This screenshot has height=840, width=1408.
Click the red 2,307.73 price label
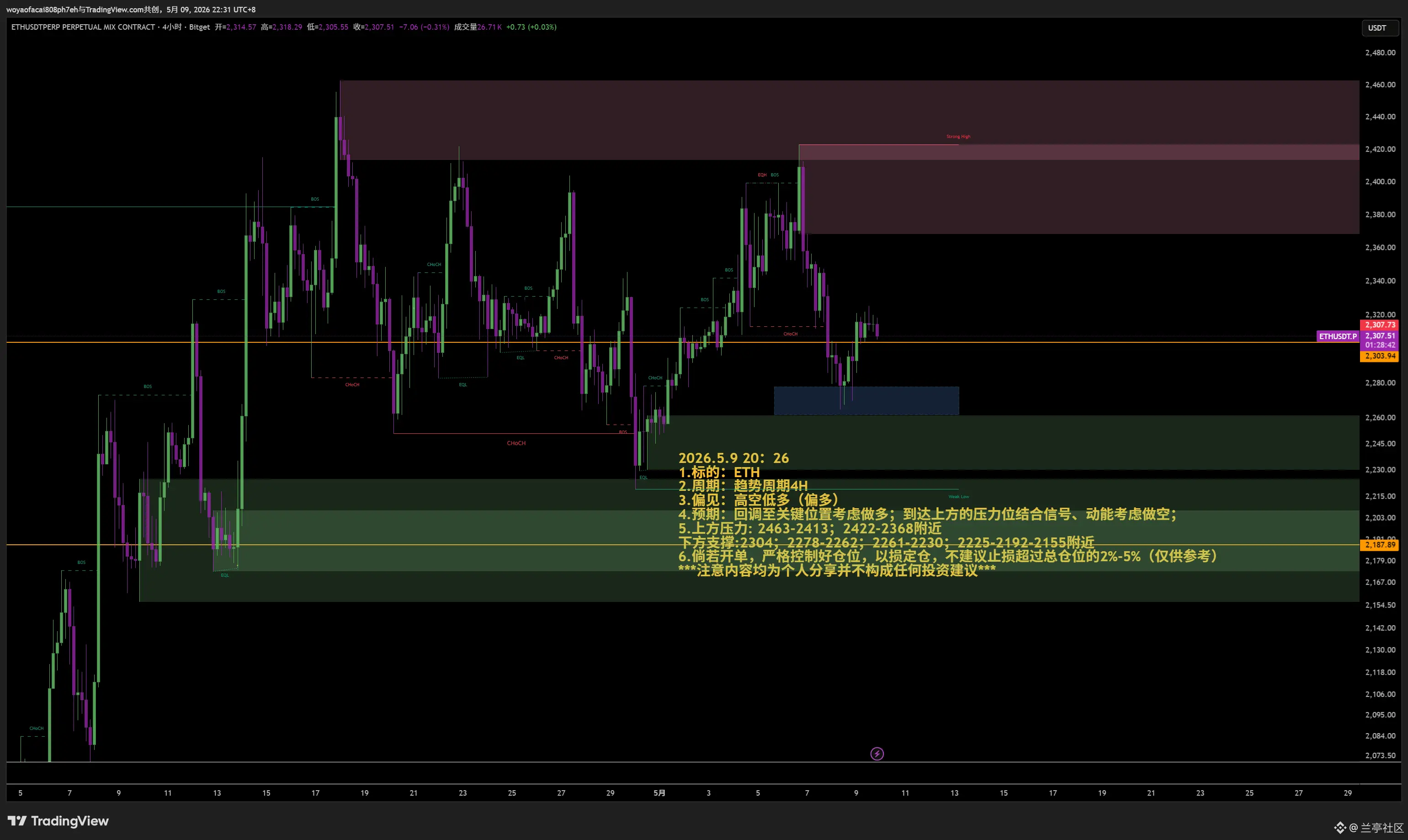(1380, 325)
